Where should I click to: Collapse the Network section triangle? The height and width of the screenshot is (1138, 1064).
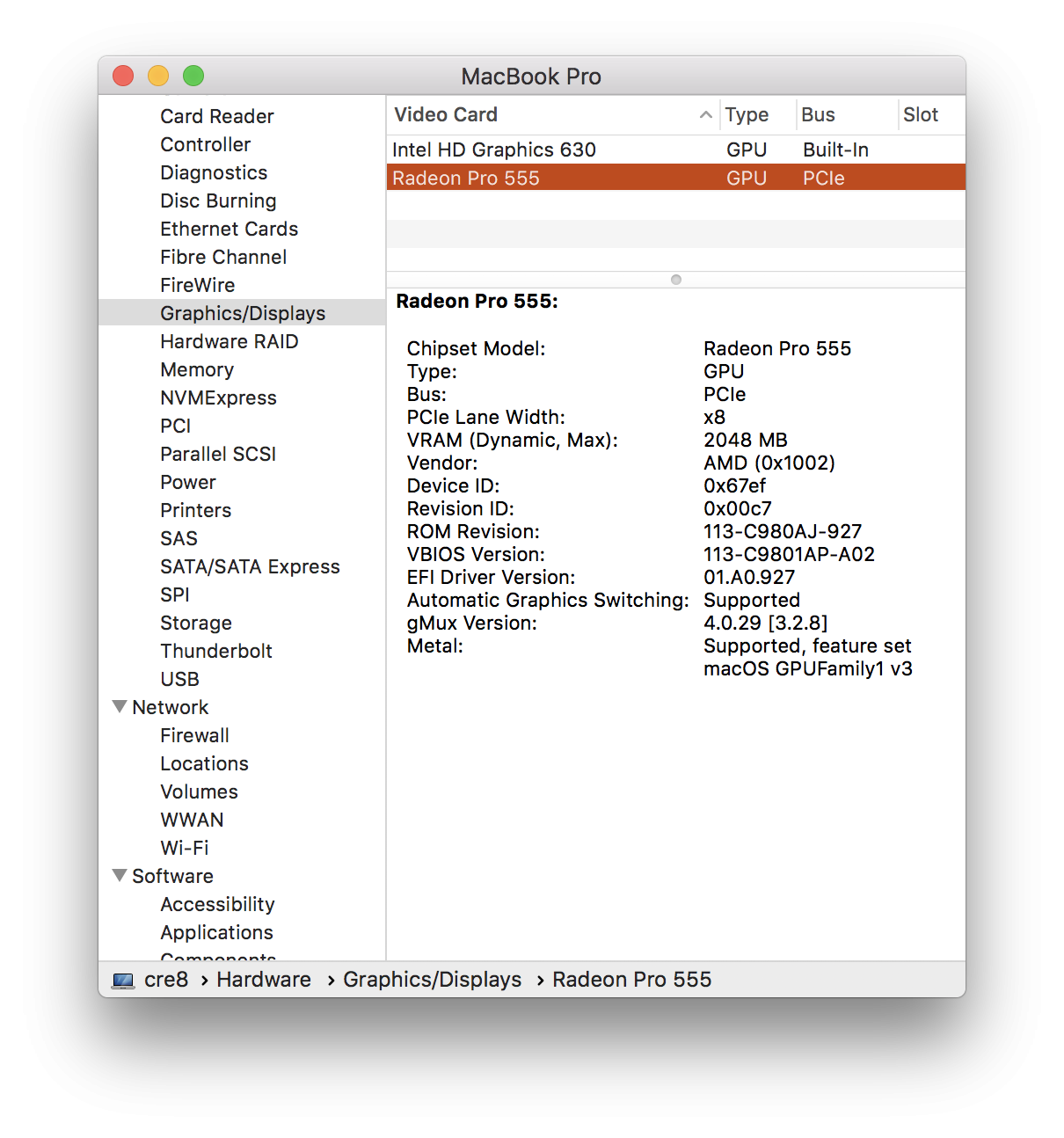tap(120, 706)
